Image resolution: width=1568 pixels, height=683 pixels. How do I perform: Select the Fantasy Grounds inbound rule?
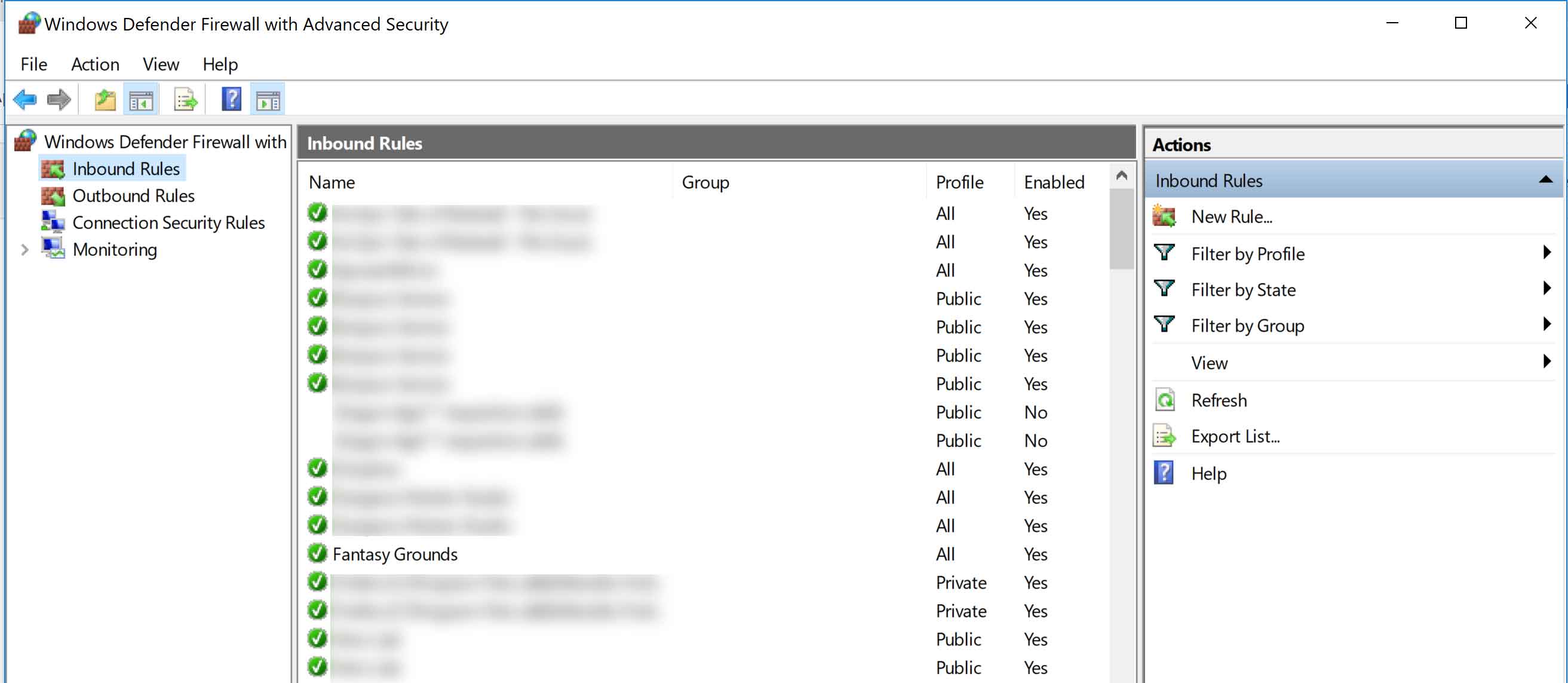click(x=395, y=554)
